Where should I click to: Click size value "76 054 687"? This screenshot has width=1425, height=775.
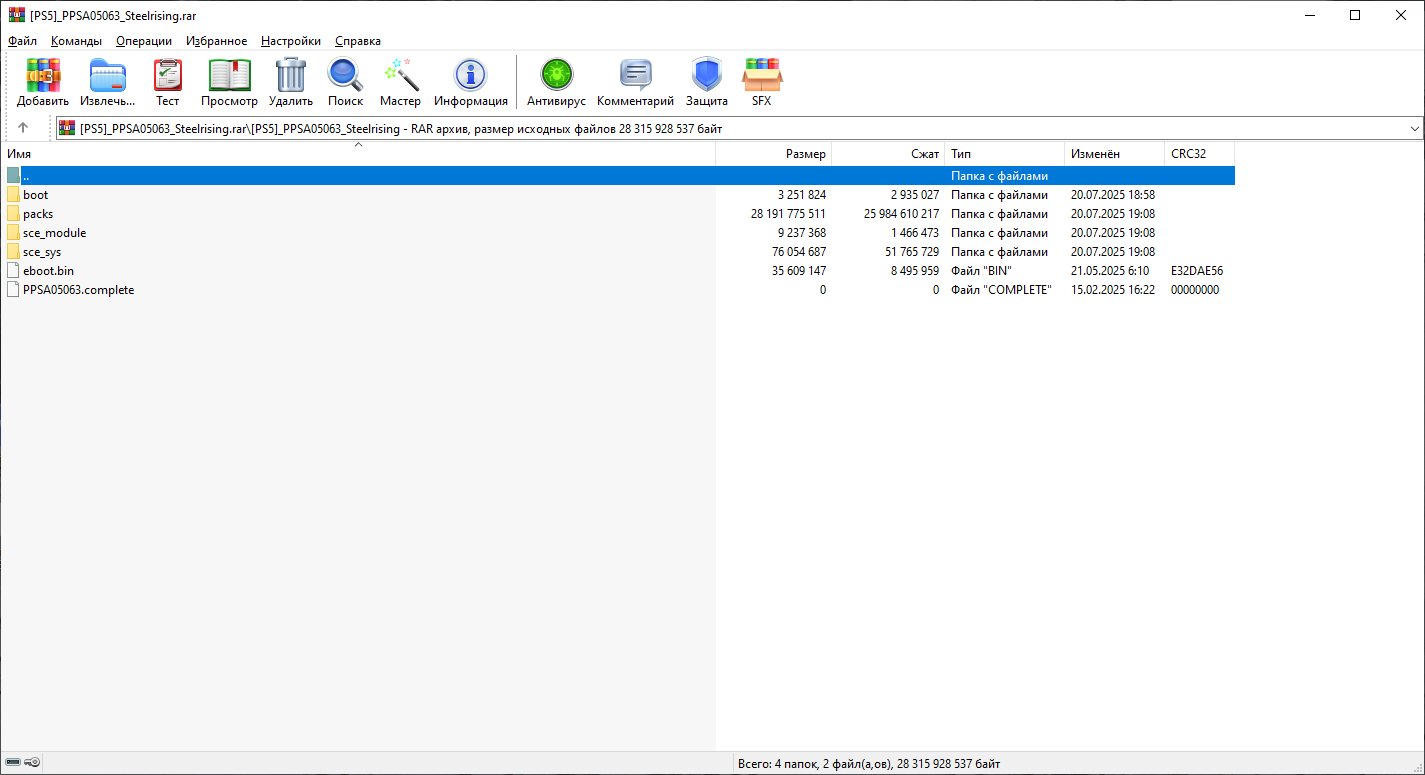pyautogui.click(x=799, y=252)
